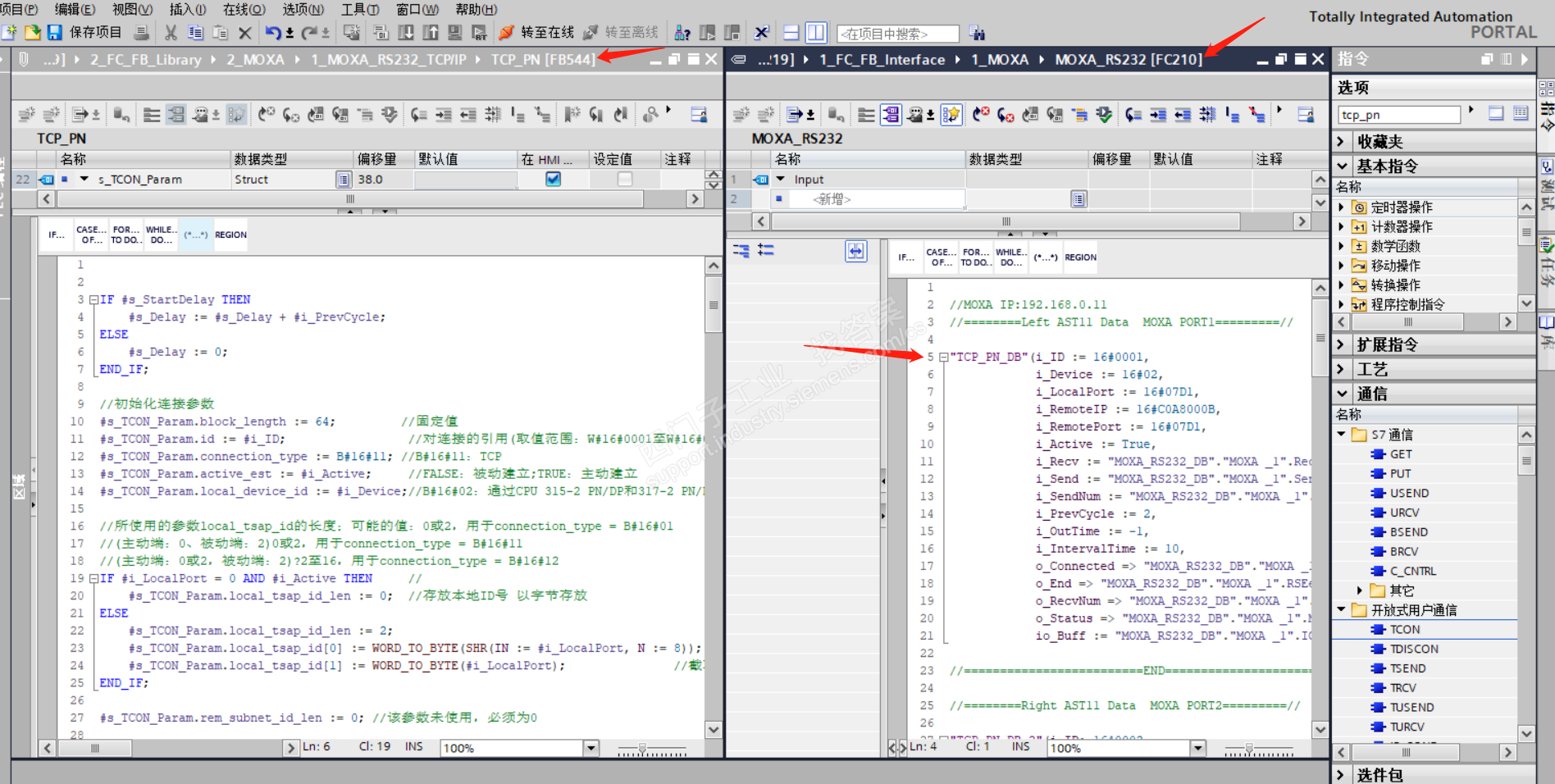Screen dimensions: 1555x784
Task: Insert IF snippet in TCP_PN editor
Action: [x=56, y=235]
